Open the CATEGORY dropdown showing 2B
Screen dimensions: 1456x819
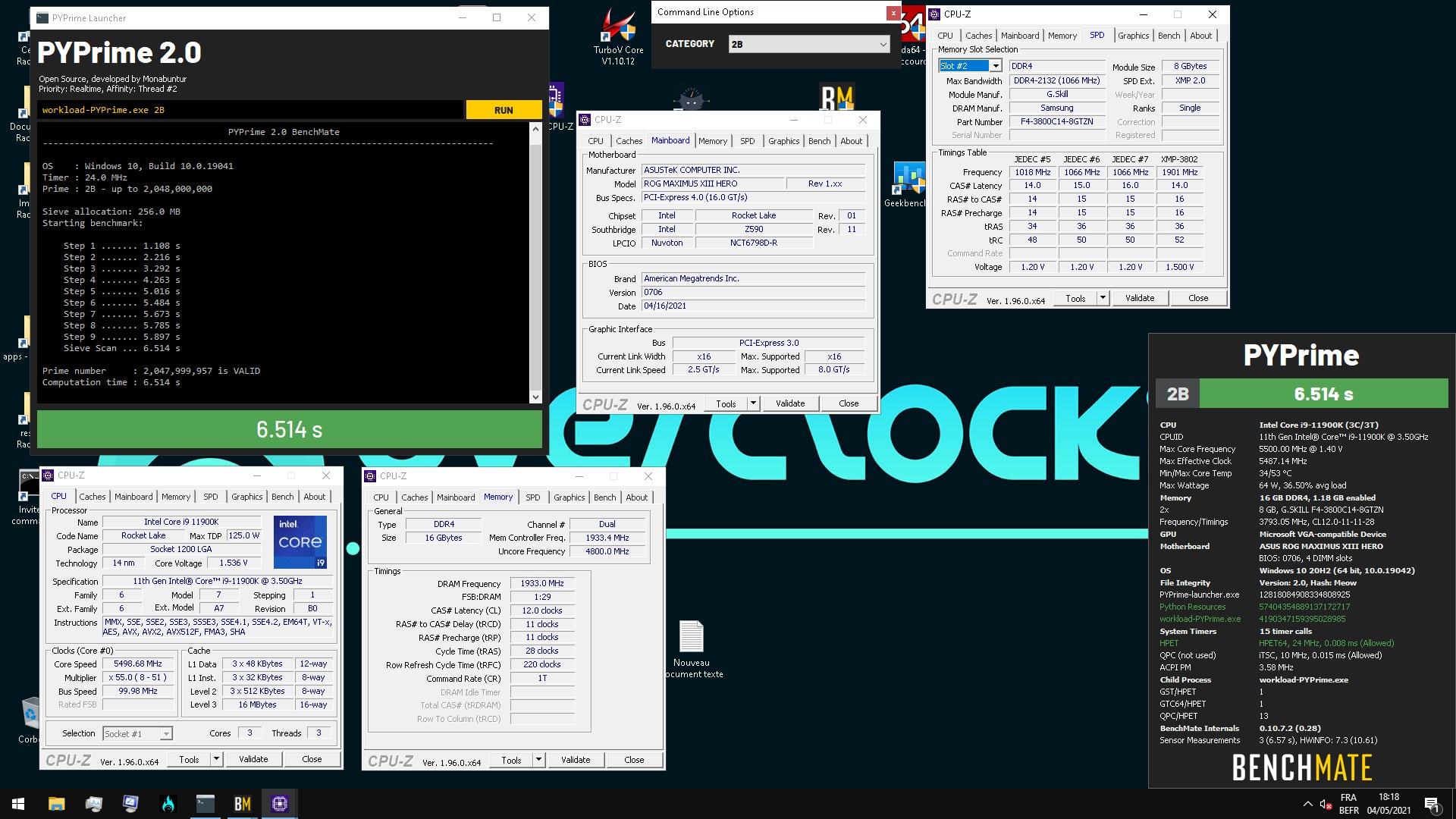click(809, 44)
